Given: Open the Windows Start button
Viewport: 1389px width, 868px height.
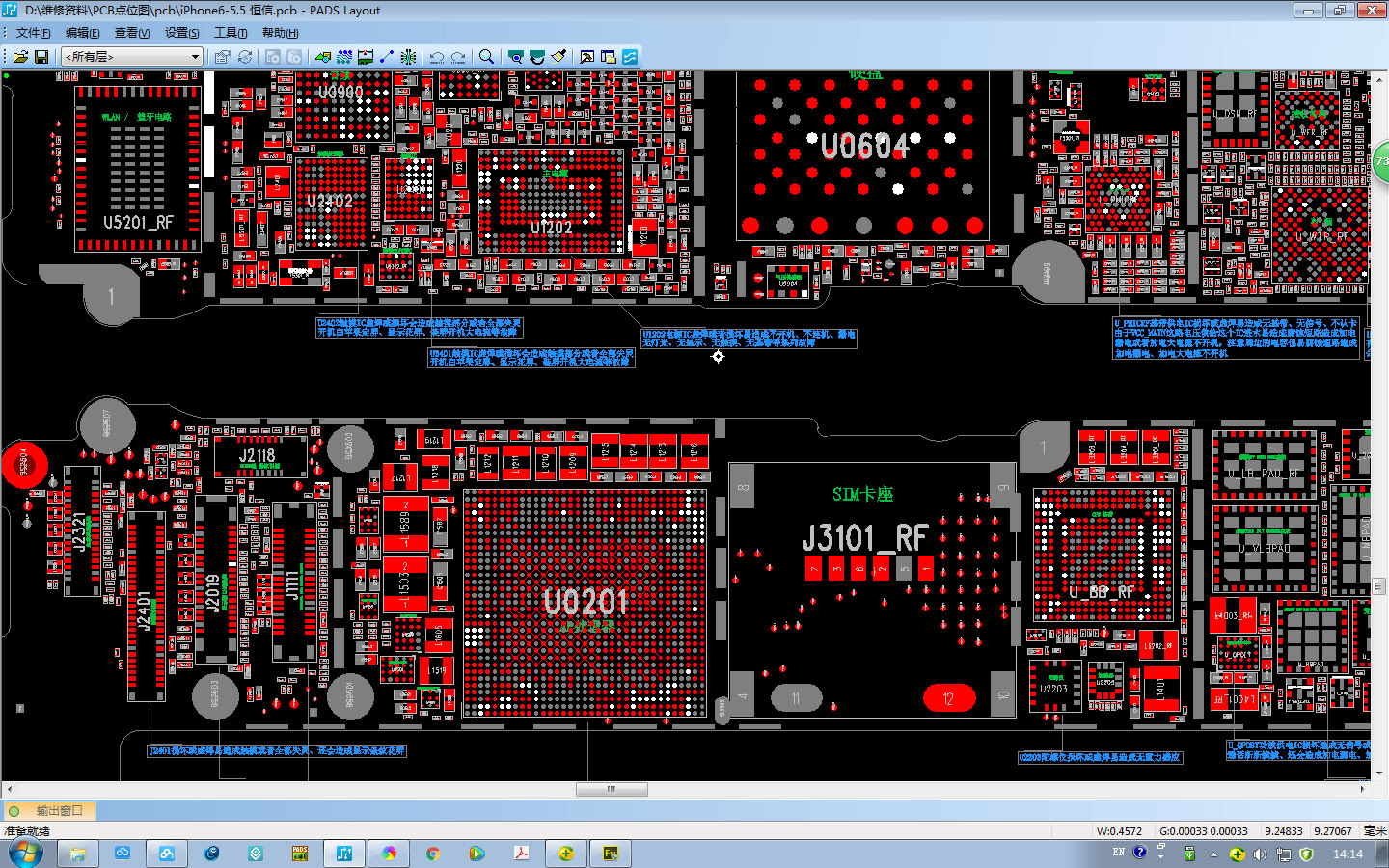Looking at the screenshot, I should tap(24, 854).
